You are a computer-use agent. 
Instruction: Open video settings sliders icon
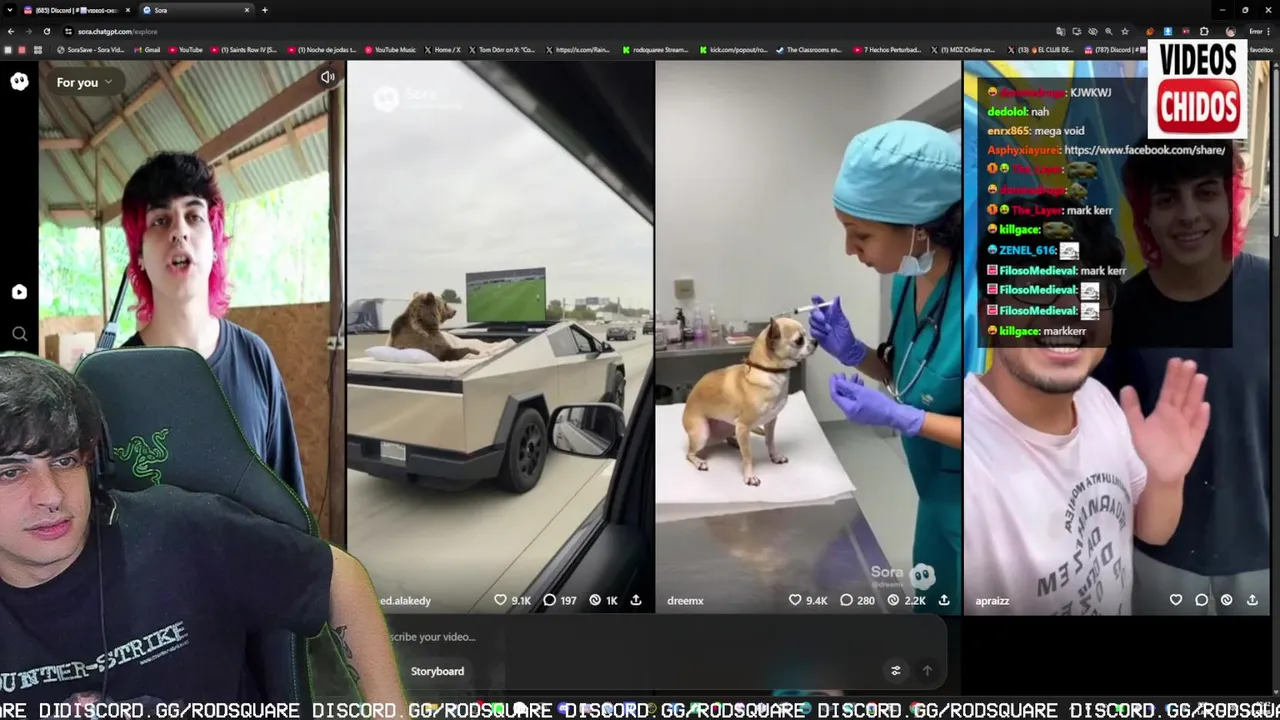[x=896, y=671]
